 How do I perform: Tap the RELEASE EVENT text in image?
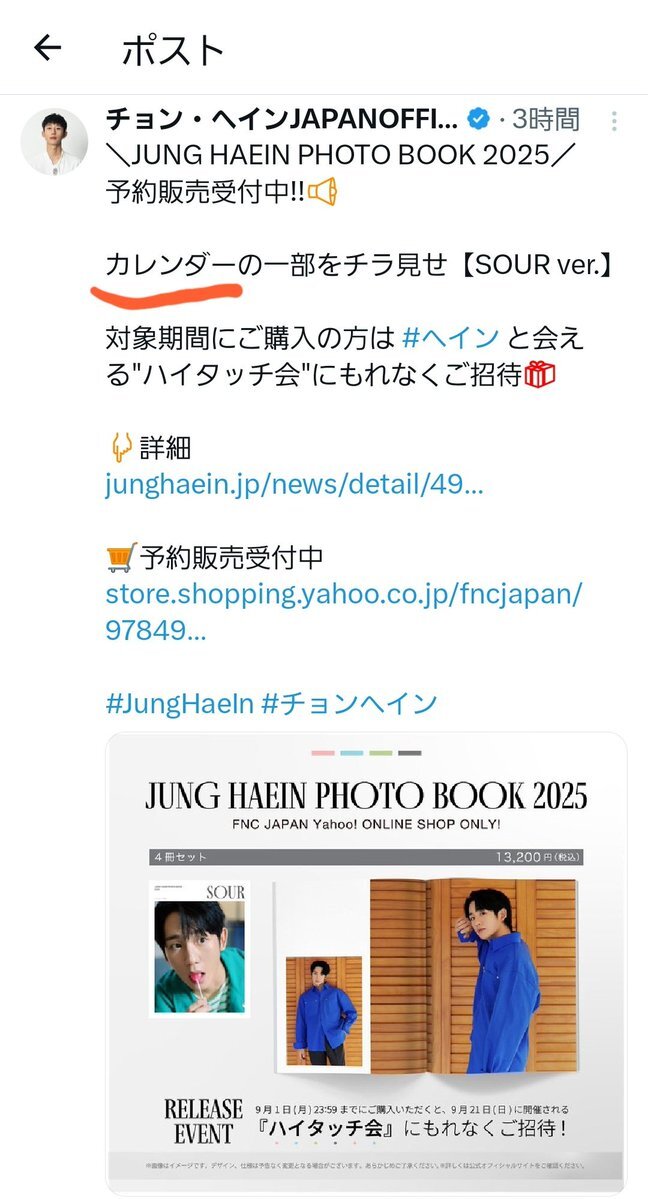203,1122
